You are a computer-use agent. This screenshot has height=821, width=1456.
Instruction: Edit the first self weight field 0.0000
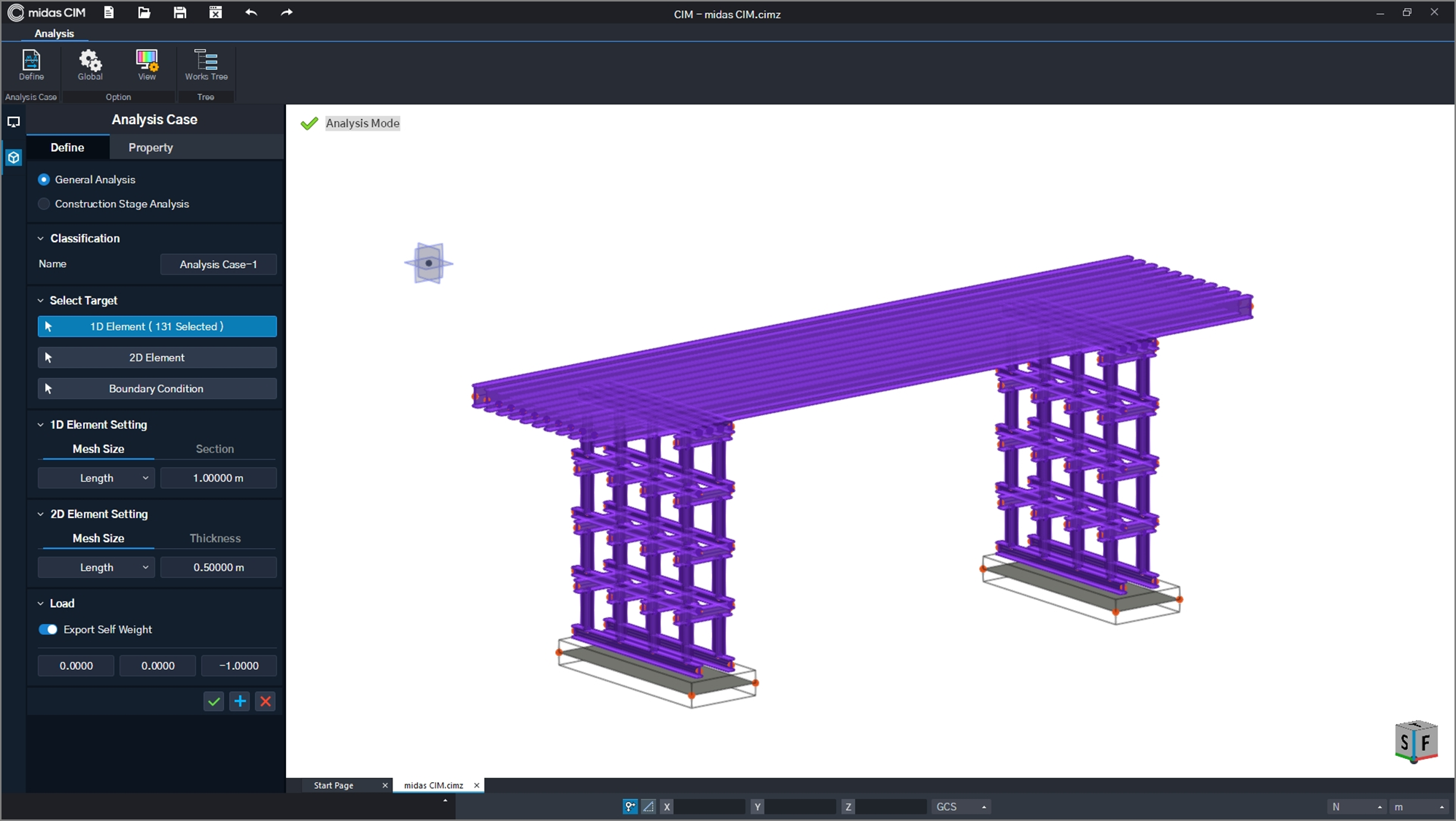click(x=76, y=666)
